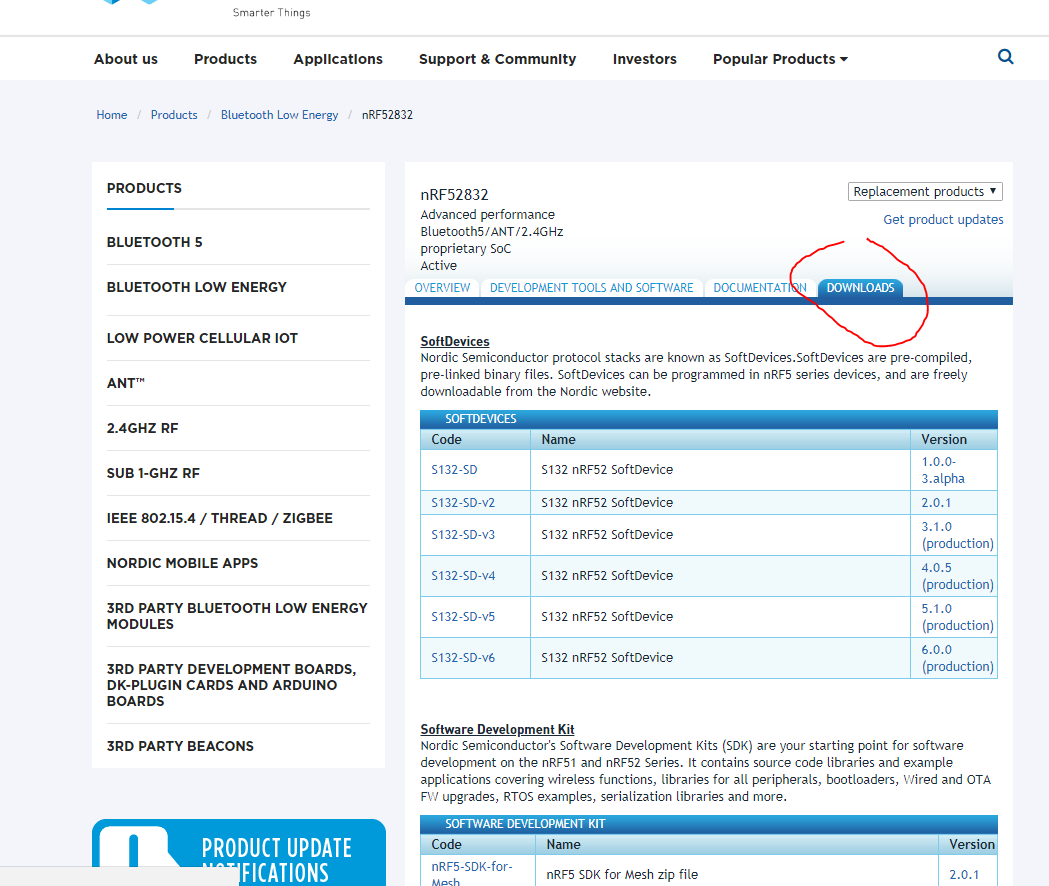Open the Sub 1-GHz RF category

coord(153,473)
